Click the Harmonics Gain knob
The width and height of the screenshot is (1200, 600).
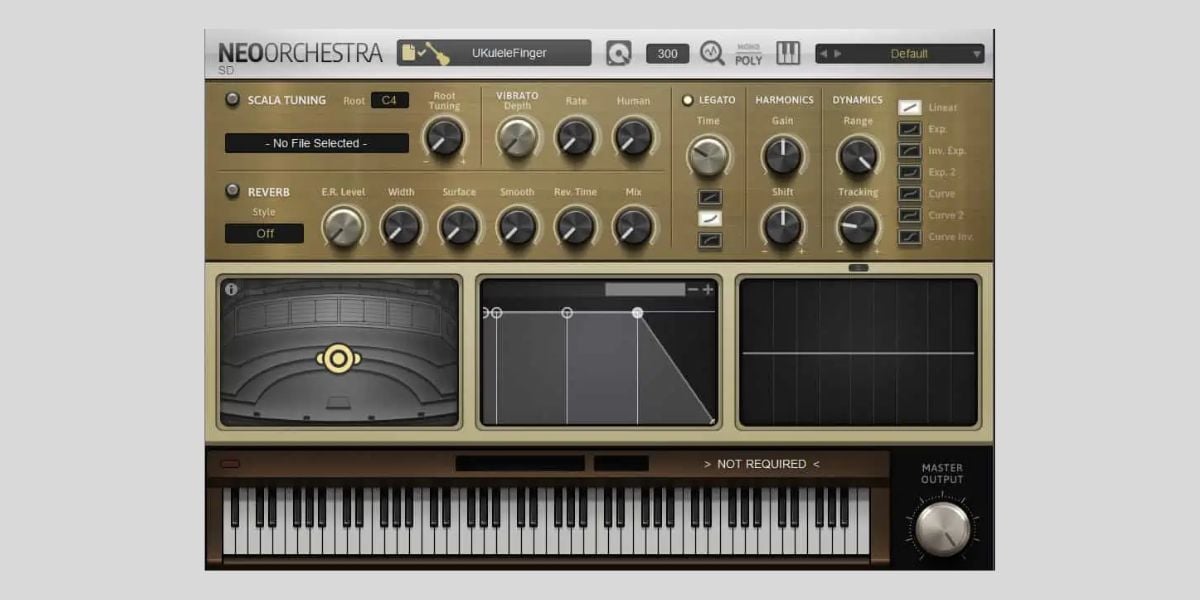(x=782, y=155)
